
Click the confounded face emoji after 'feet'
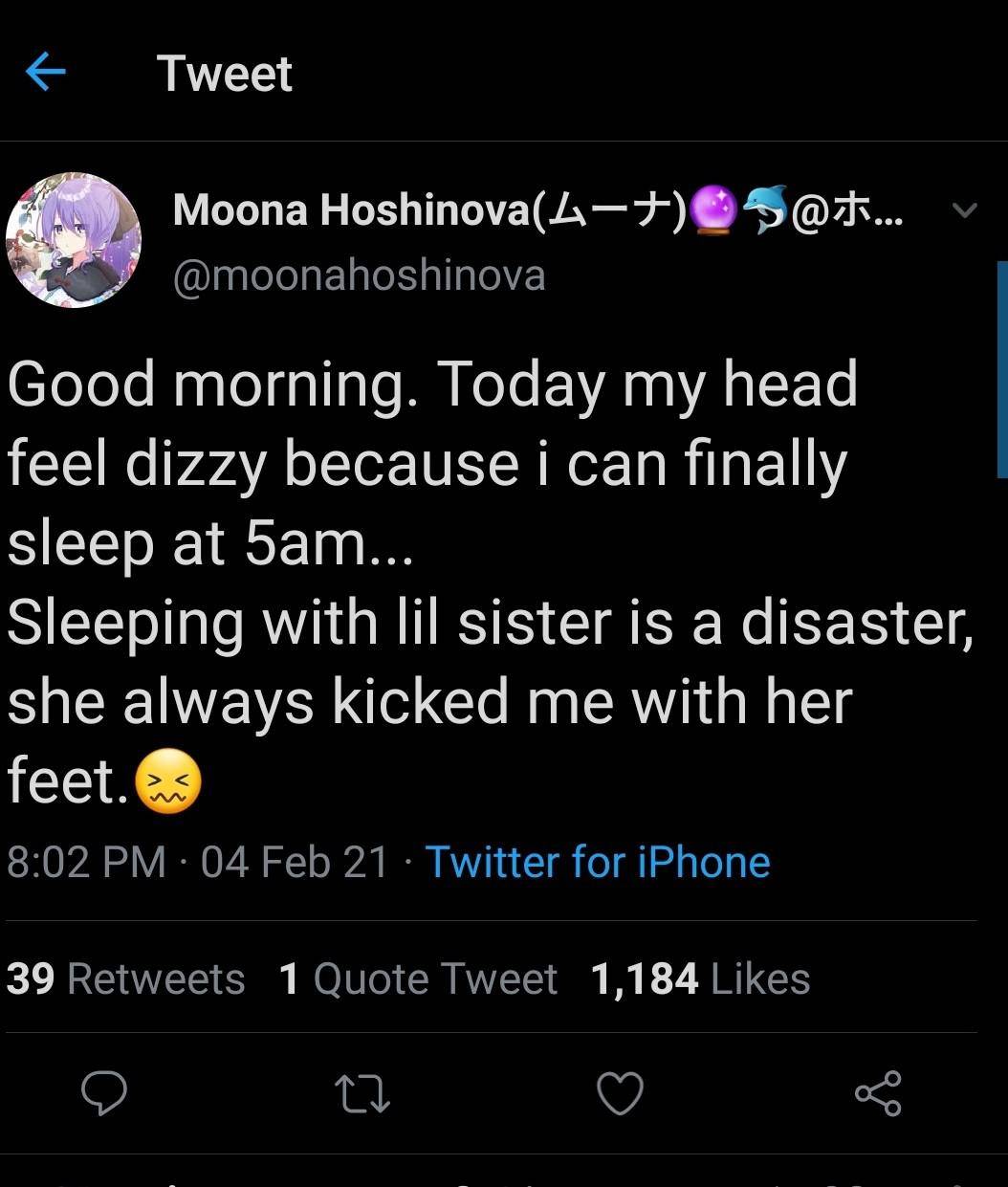click(168, 780)
